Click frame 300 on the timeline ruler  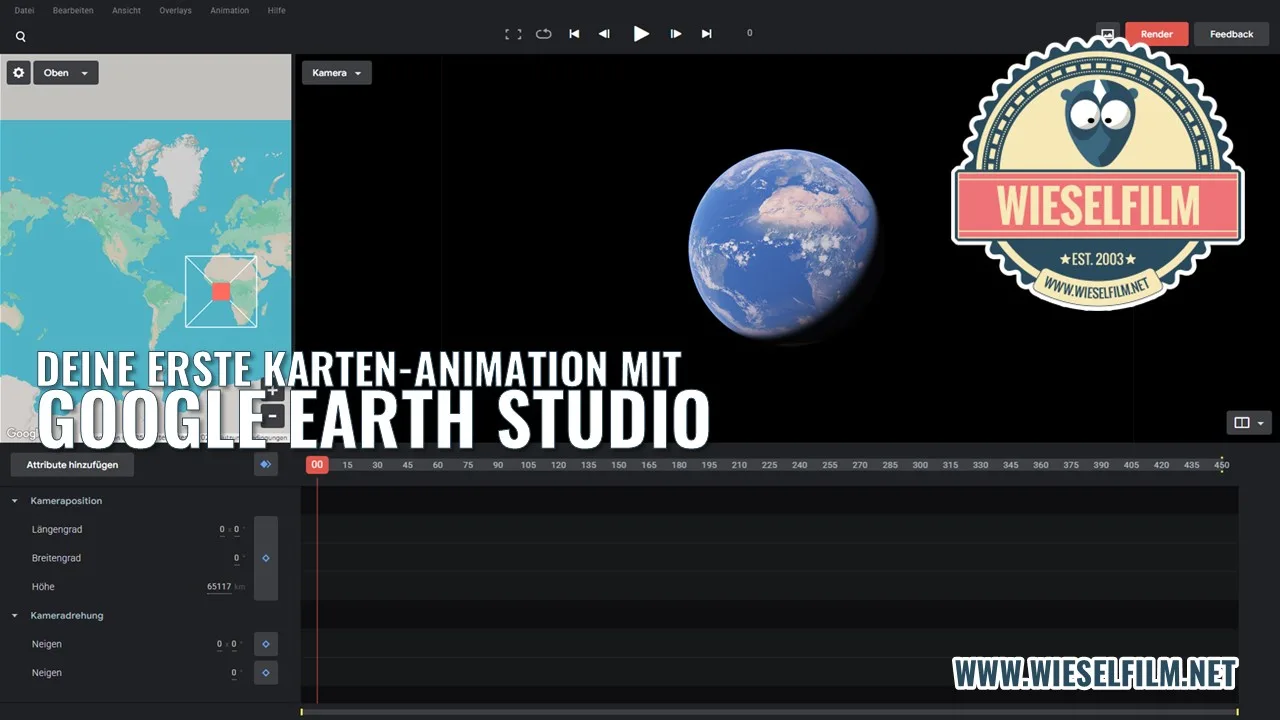(x=920, y=465)
